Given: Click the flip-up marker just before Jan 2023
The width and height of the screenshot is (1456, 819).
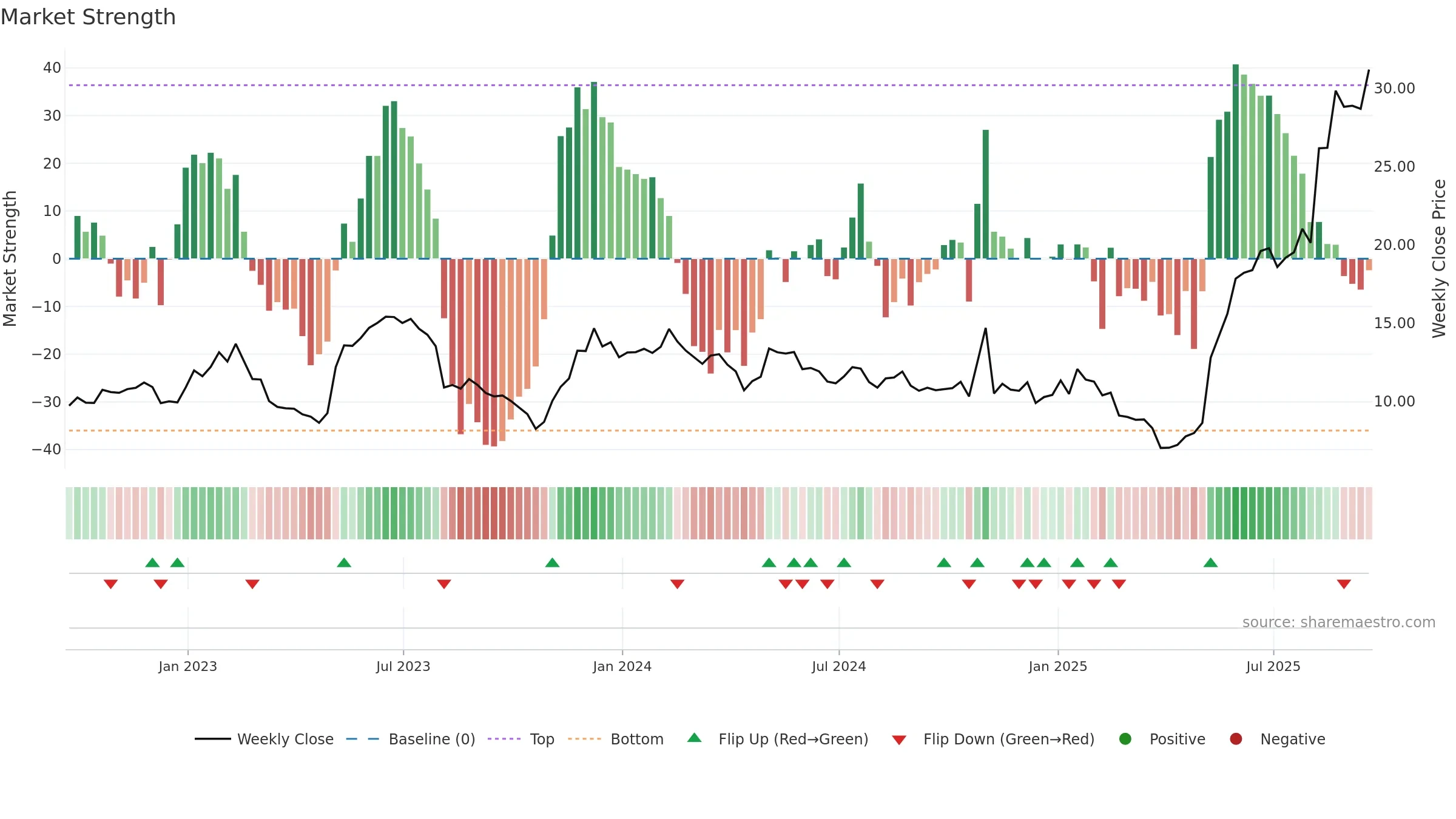Looking at the screenshot, I should tap(177, 562).
